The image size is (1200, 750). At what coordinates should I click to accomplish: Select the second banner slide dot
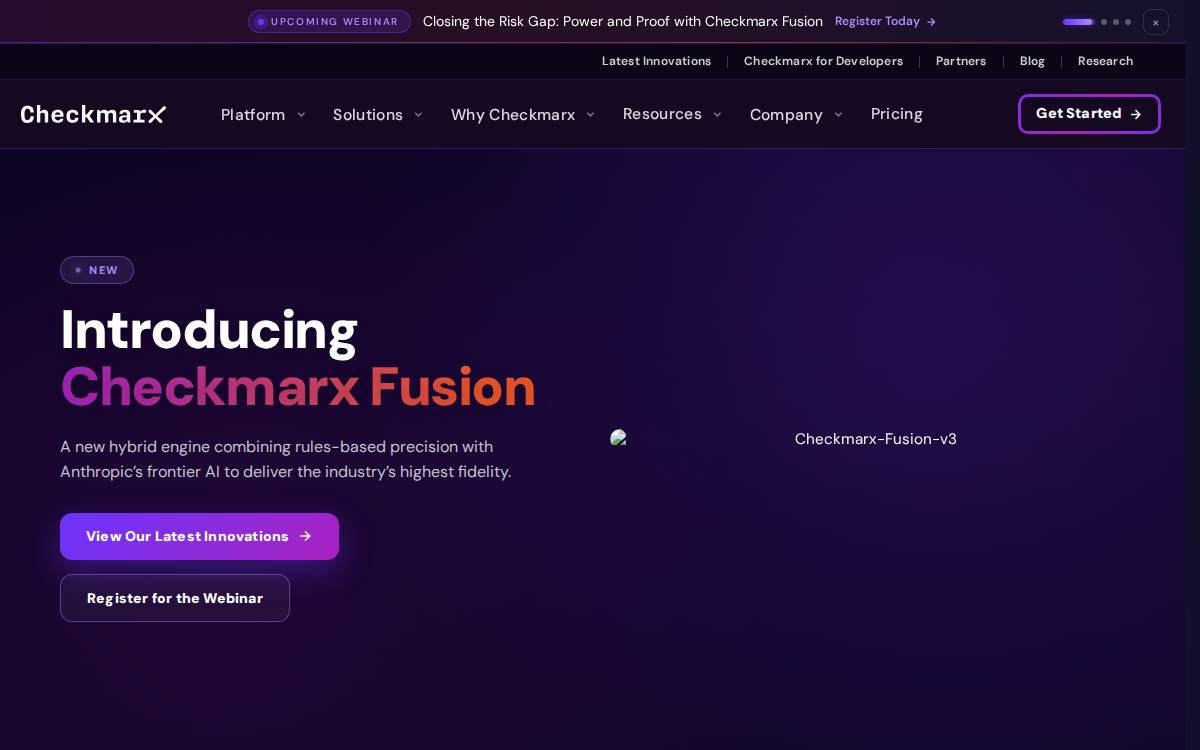coord(1104,22)
